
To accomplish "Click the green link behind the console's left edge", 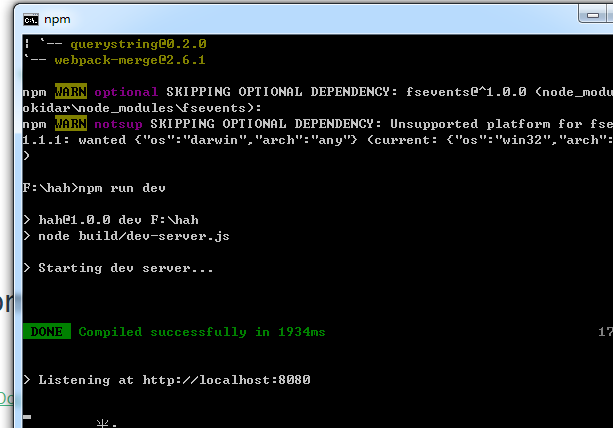I will pos(5,399).
